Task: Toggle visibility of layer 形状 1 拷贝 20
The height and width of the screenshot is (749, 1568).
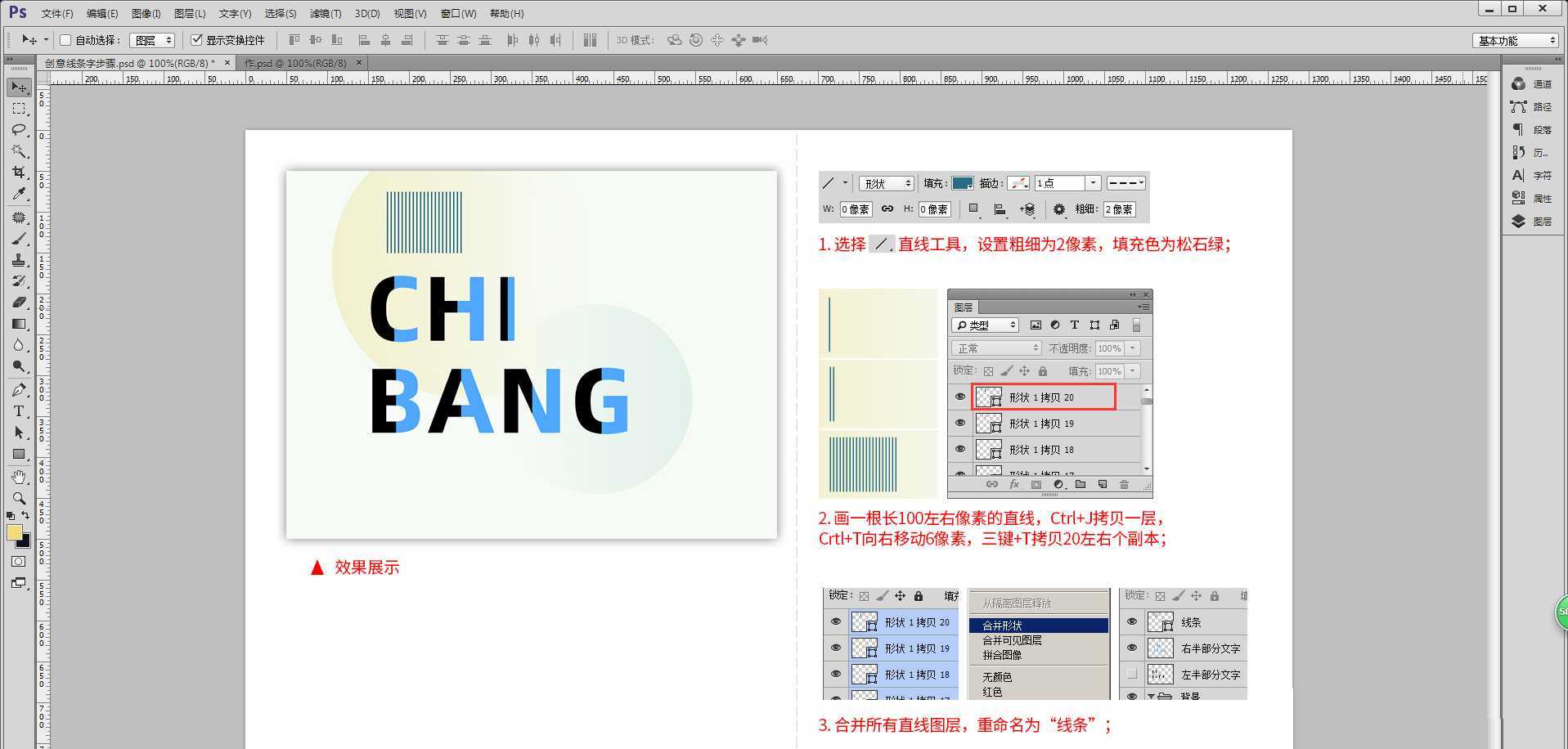Action: click(959, 397)
